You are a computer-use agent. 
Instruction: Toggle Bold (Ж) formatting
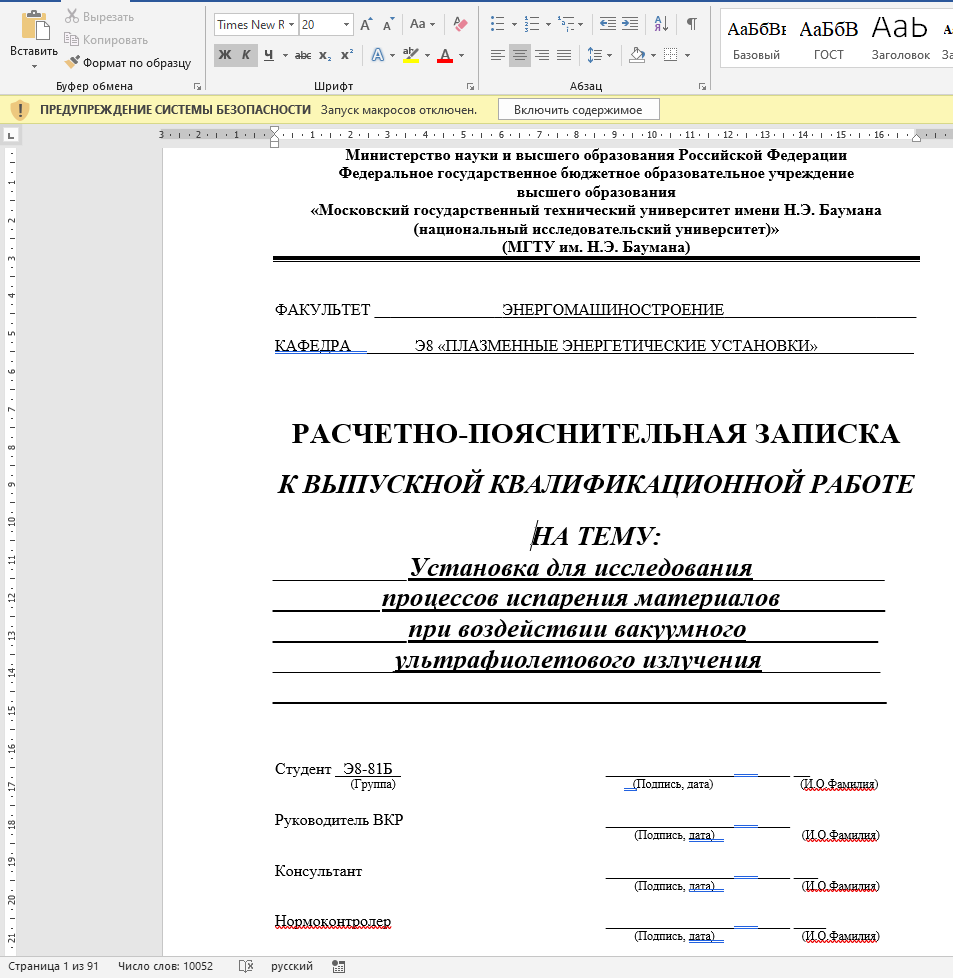click(224, 55)
